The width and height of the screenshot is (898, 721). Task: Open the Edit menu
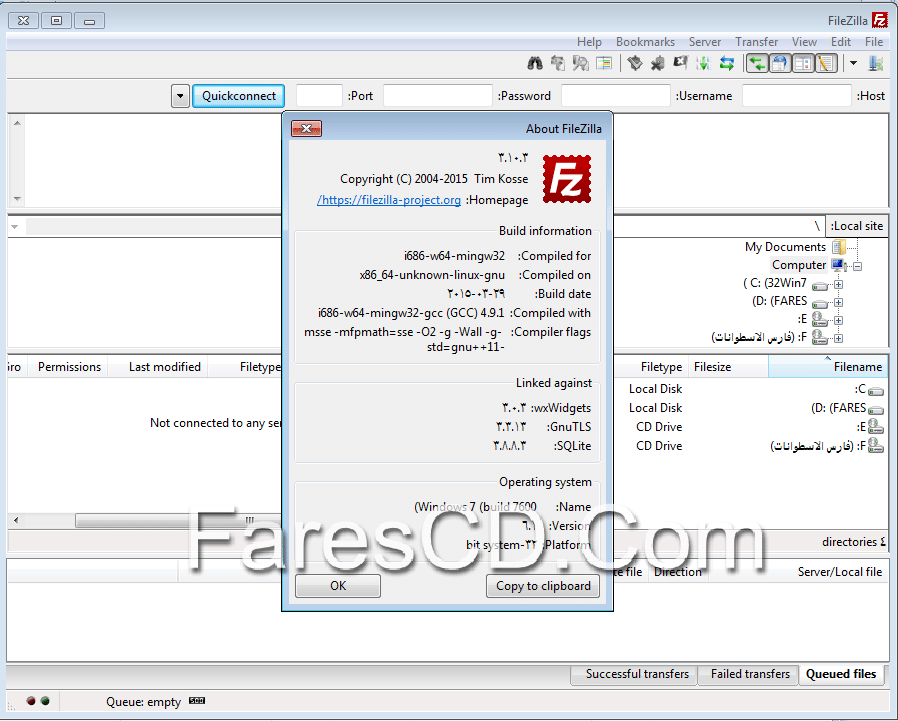pyautogui.click(x=841, y=42)
